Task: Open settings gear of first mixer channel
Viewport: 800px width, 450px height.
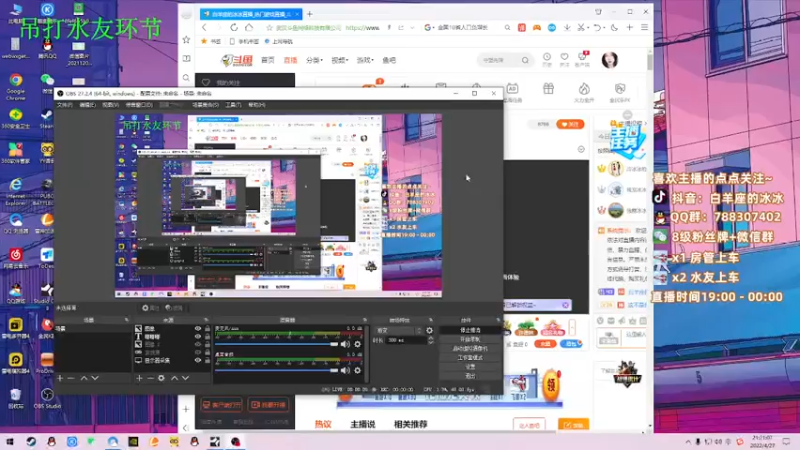Action: tap(358, 344)
